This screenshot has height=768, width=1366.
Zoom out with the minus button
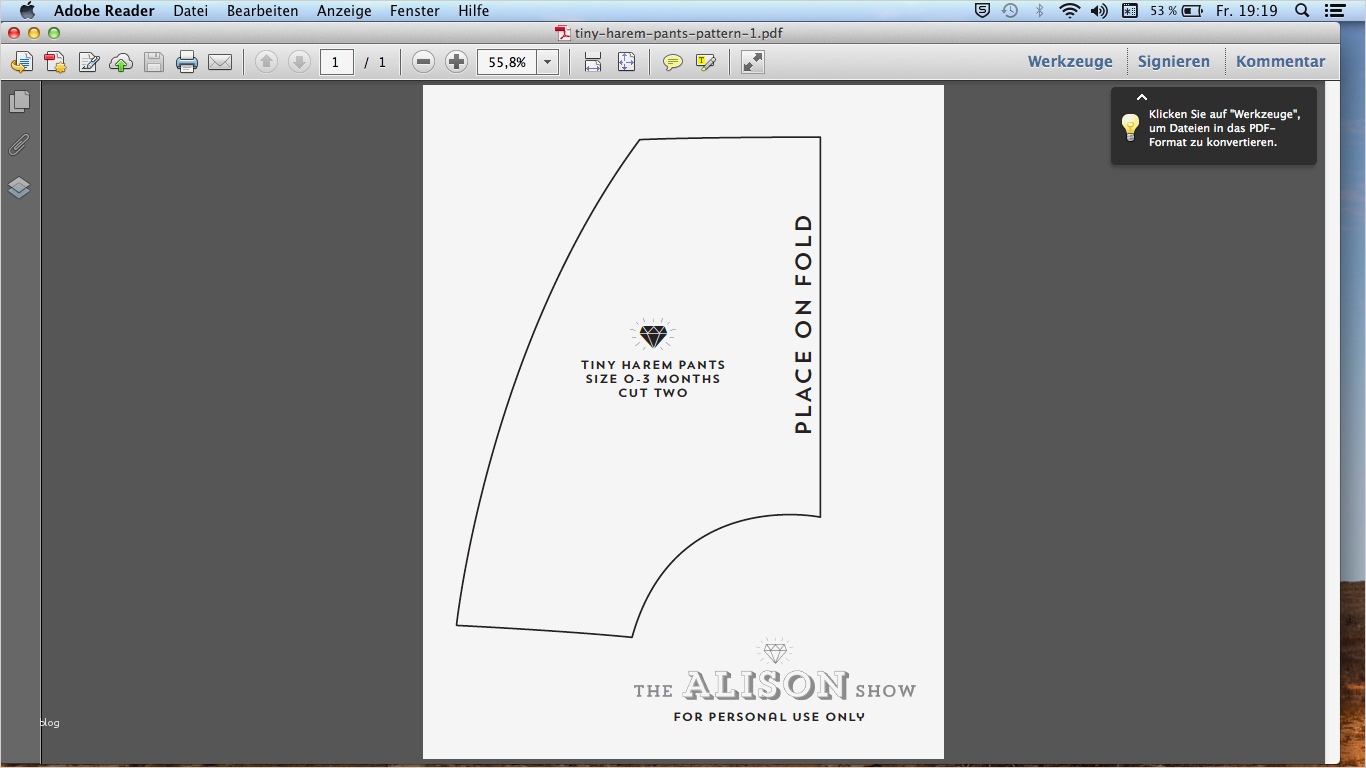[424, 62]
